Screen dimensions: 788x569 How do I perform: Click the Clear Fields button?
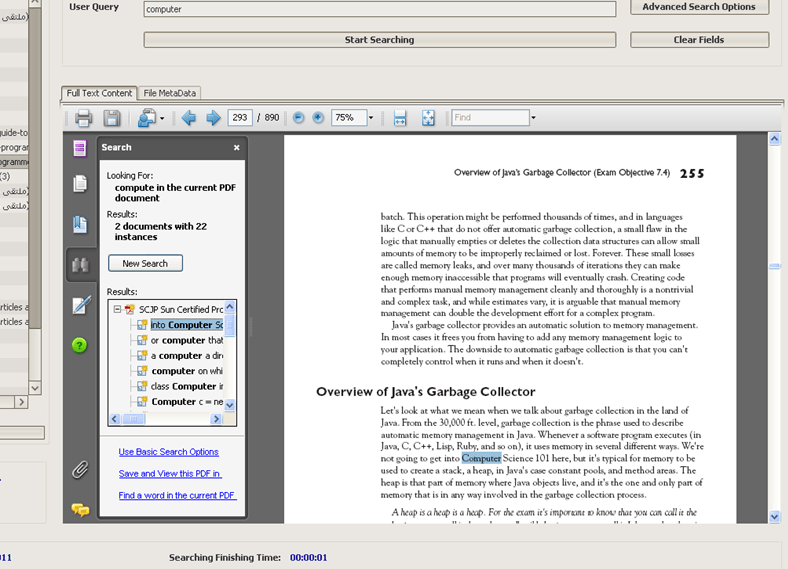click(699, 40)
